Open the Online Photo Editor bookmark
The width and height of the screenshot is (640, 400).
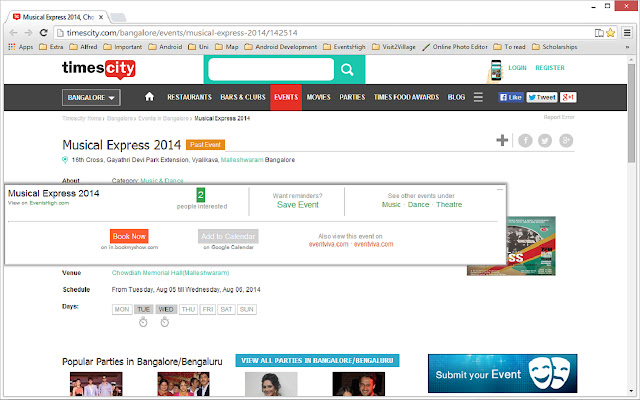point(455,47)
